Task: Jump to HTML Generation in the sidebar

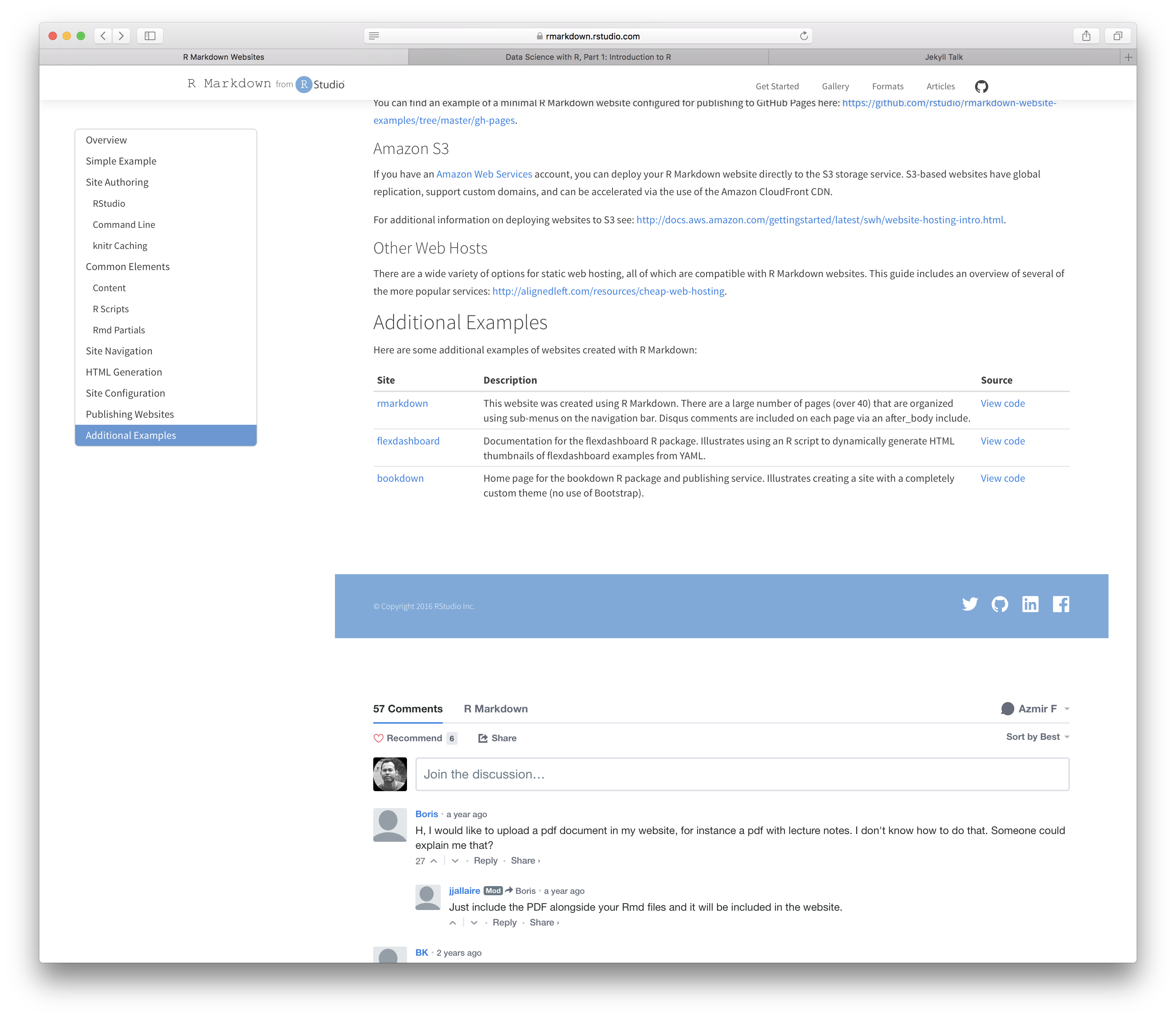Action: [x=166, y=372]
